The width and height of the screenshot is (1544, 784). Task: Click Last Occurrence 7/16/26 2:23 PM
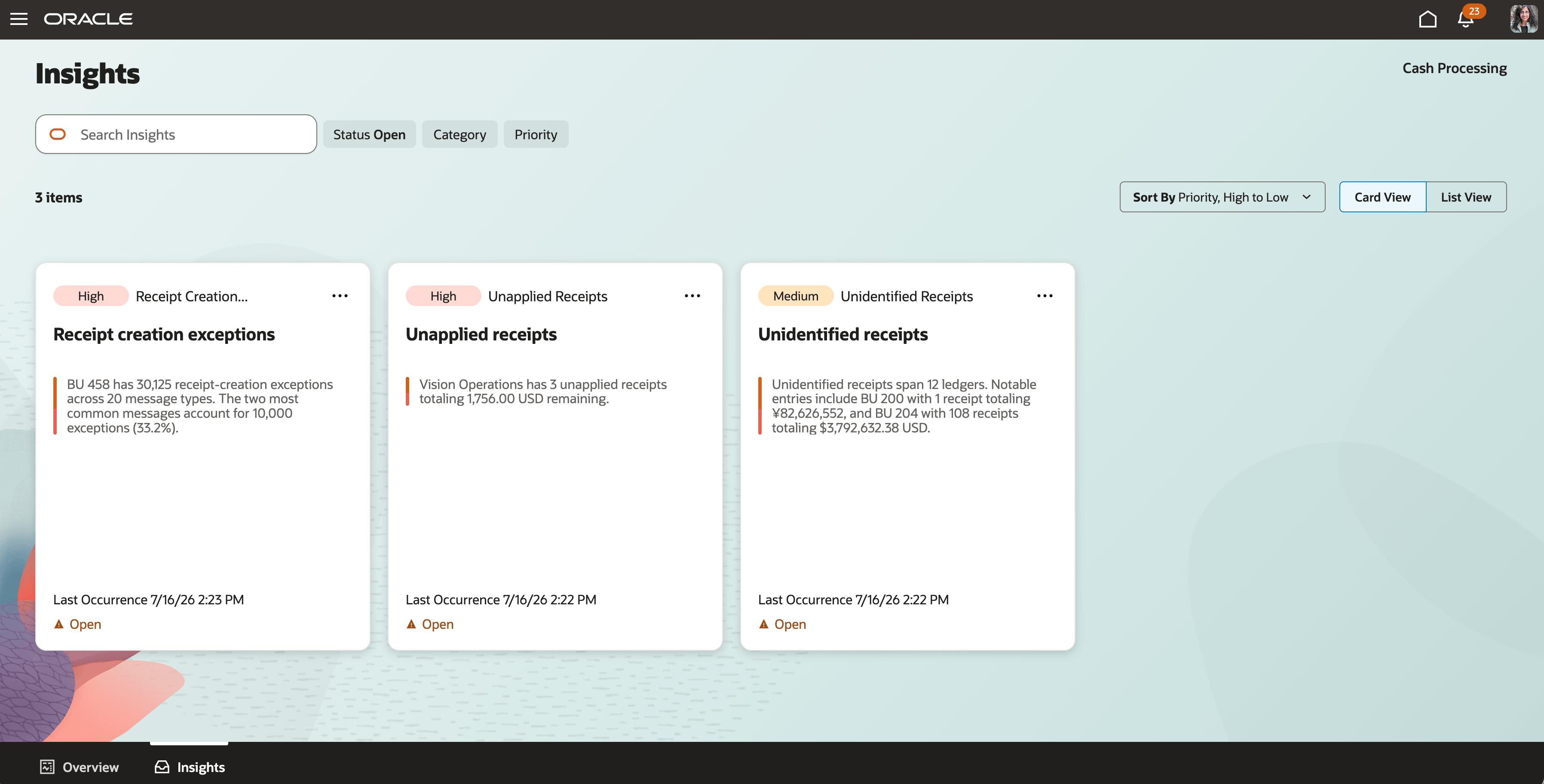pyautogui.click(x=149, y=599)
